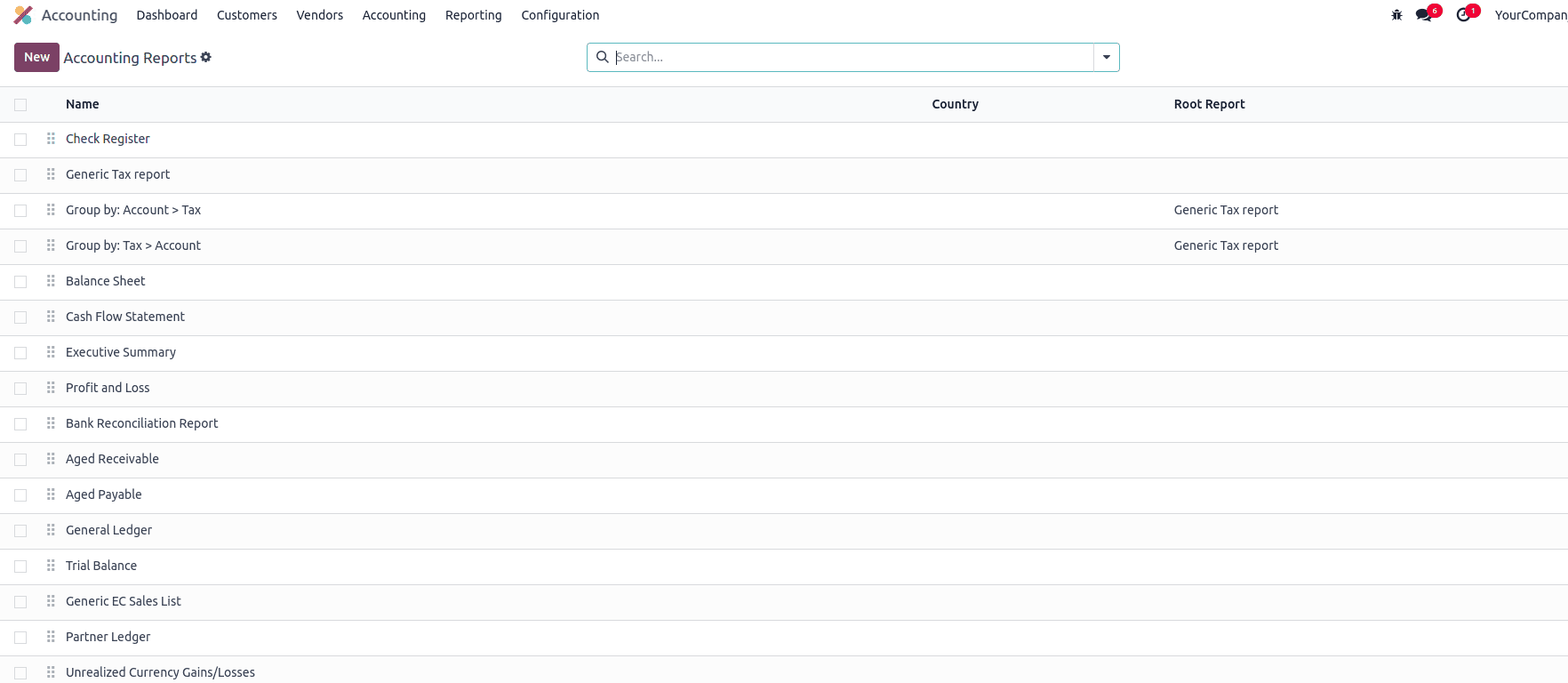Tick the Trial Balance row checkbox
Image resolution: width=1568 pixels, height=683 pixels.
pos(20,566)
